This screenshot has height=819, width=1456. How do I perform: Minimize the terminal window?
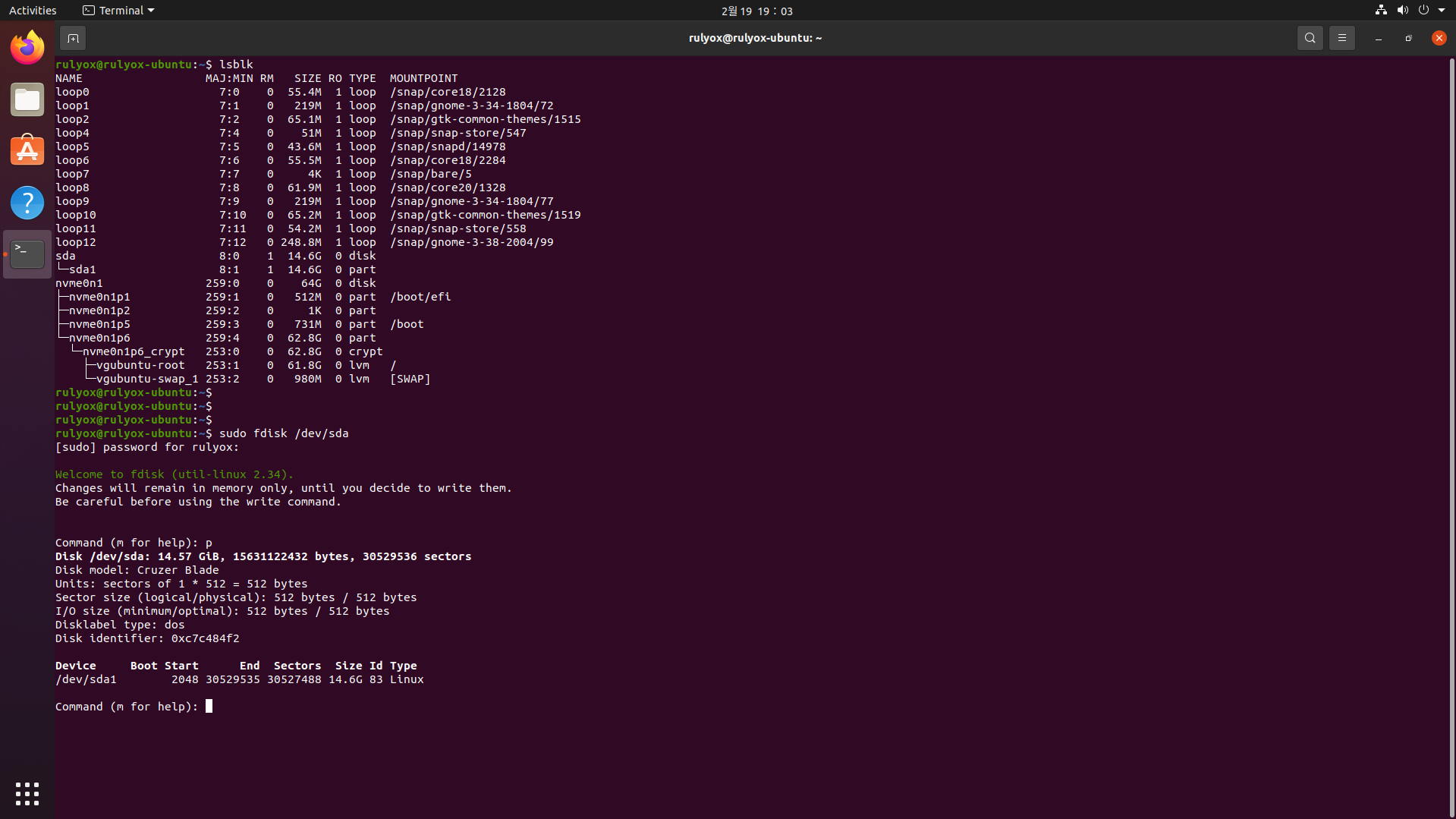click(x=1378, y=38)
